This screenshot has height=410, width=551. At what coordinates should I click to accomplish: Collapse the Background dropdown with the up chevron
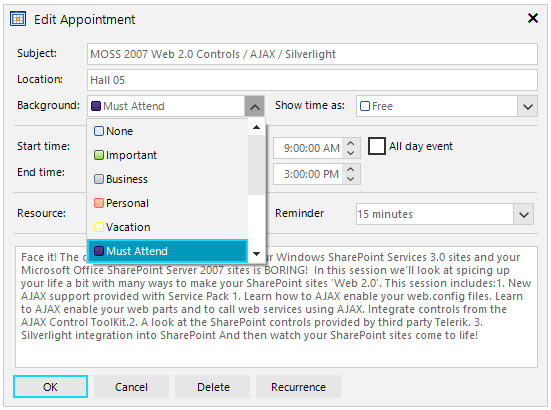point(254,106)
